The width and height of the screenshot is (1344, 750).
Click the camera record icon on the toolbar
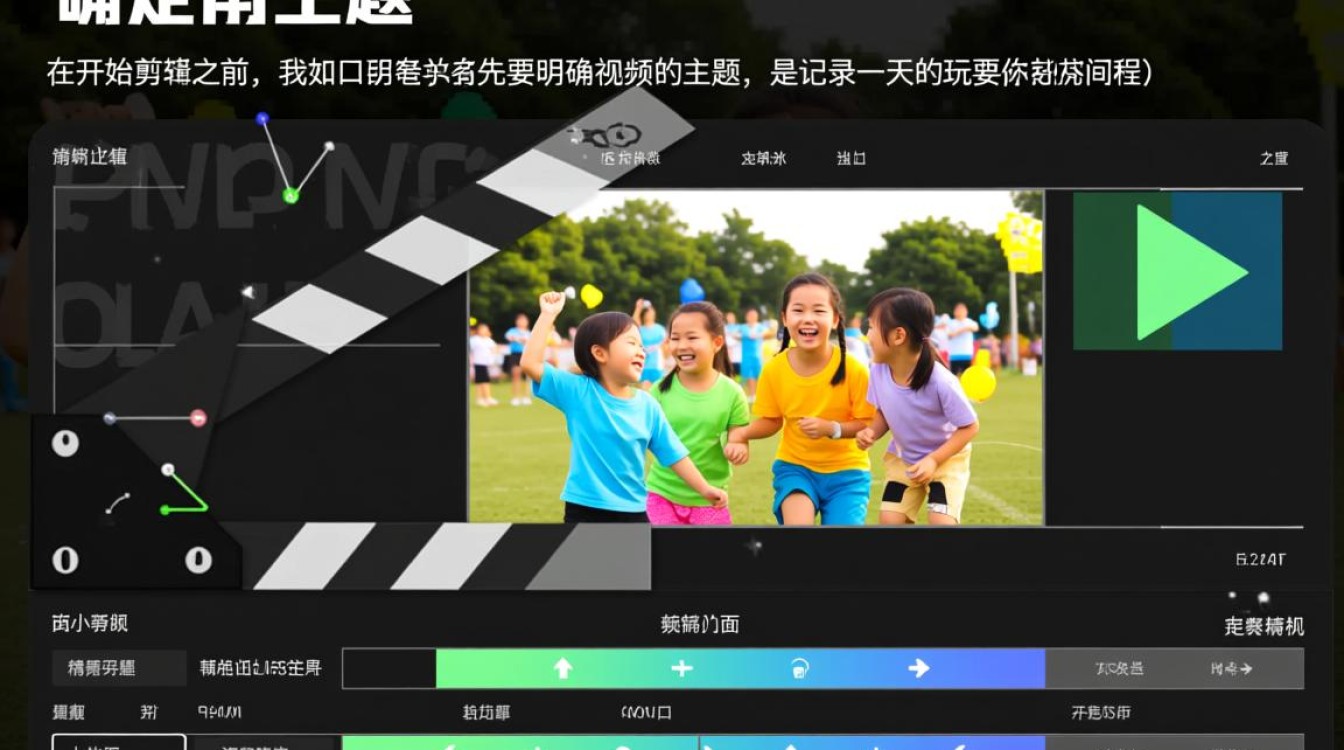click(797, 670)
